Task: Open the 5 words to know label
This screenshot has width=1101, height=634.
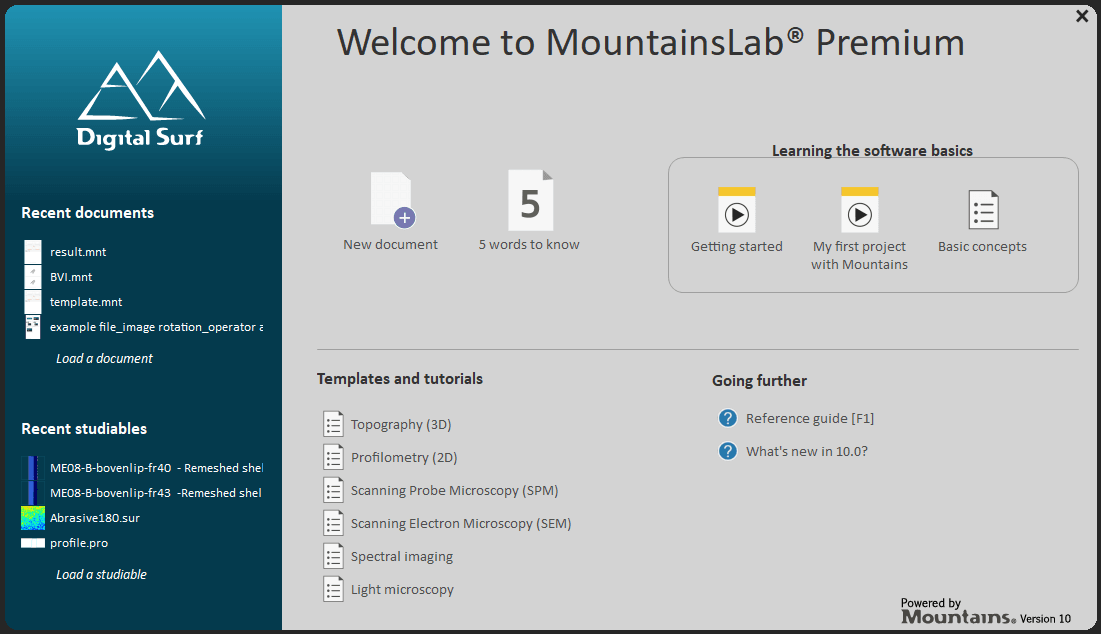Action: tap(529, 244)
